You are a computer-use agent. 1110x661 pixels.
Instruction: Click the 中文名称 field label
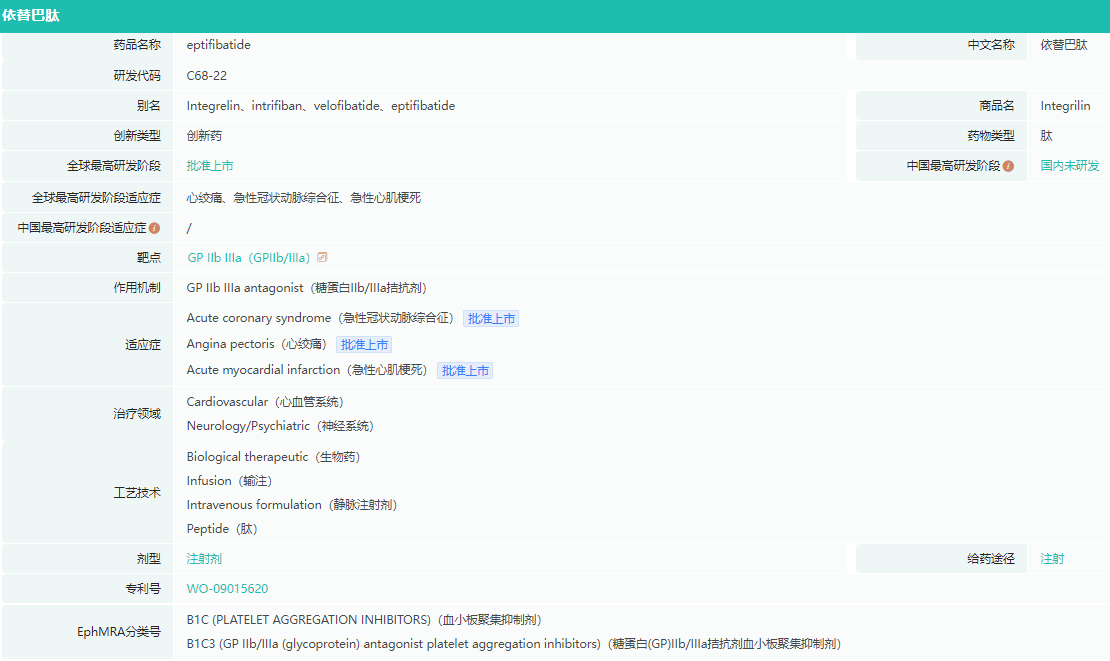point(991,45)
